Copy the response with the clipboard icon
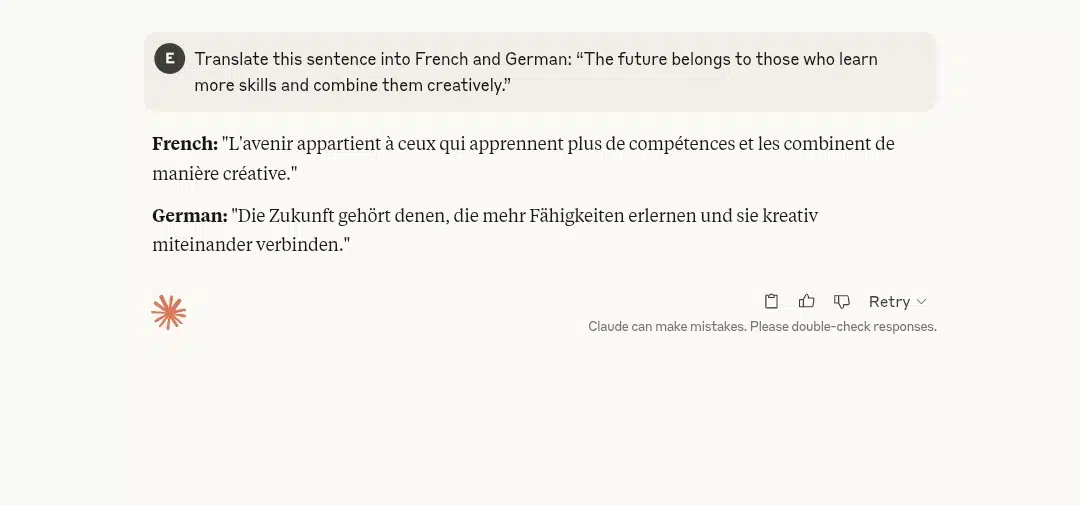The height and width of the screenshot is (505, 1080). (x=771, y=301)
